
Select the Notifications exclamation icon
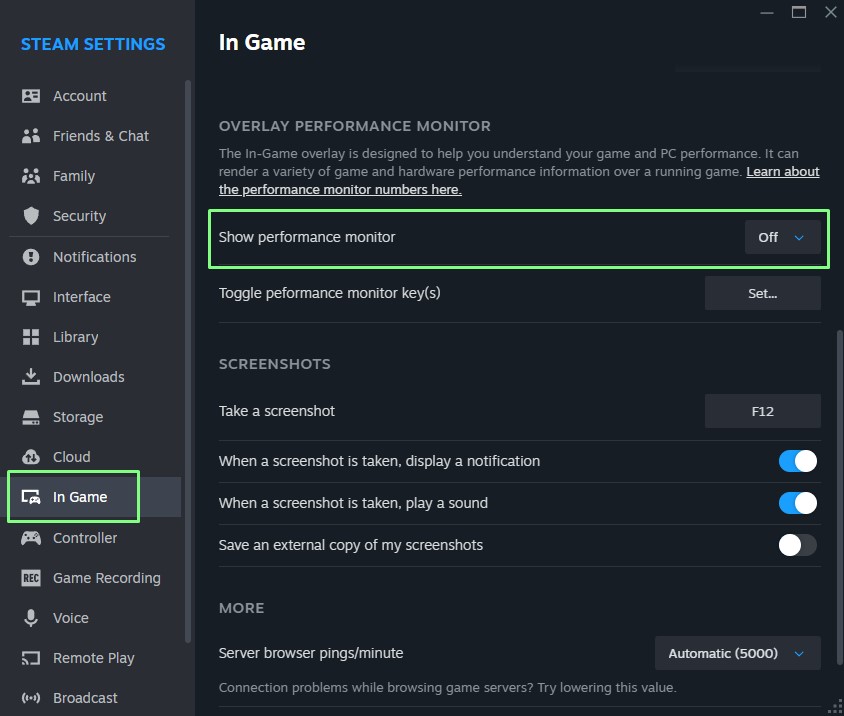tap(31, 257)
